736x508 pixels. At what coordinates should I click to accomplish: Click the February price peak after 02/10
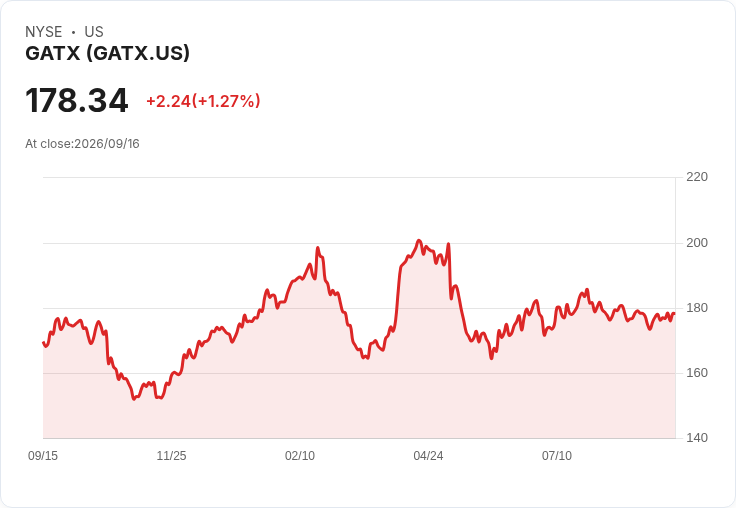[318, 247]
